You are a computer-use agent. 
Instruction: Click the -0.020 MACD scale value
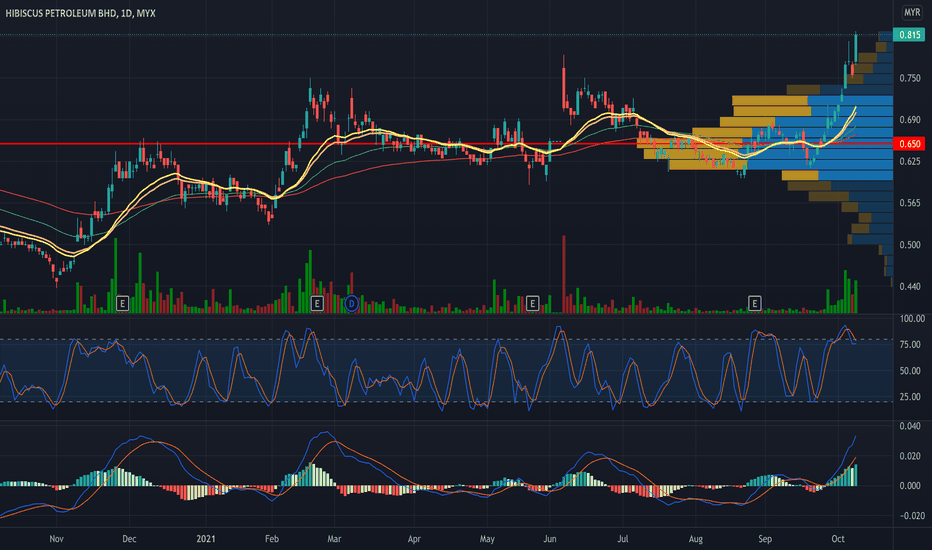(x=910, y=516)
